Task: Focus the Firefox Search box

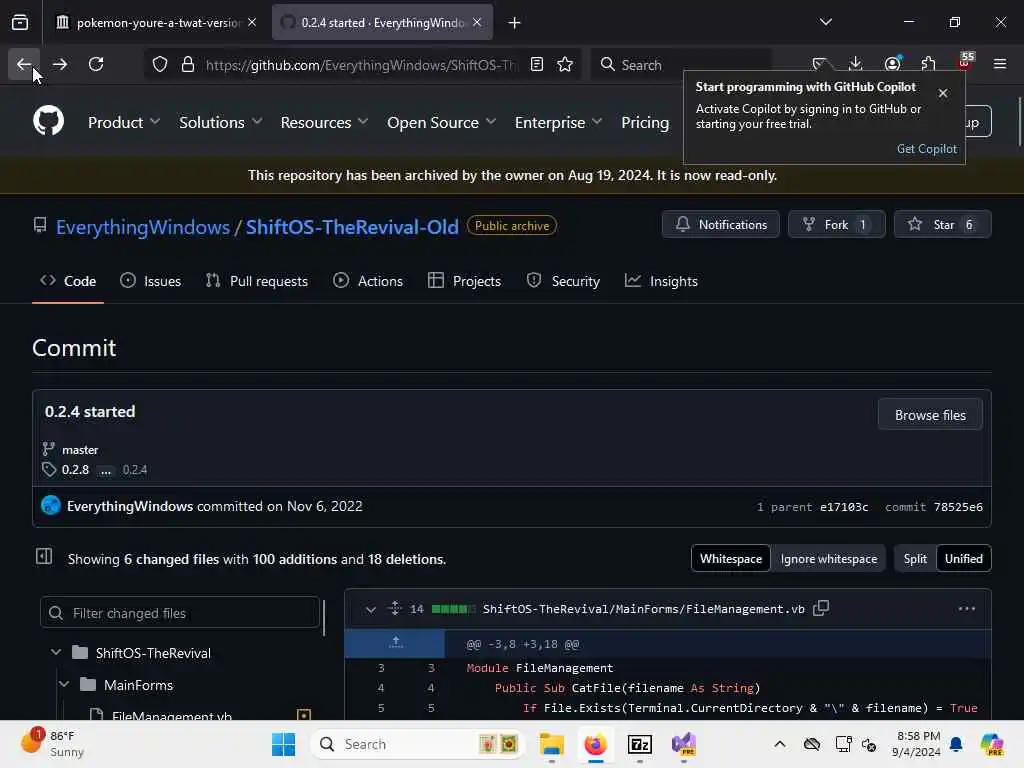Action: [x=681, y=65]
